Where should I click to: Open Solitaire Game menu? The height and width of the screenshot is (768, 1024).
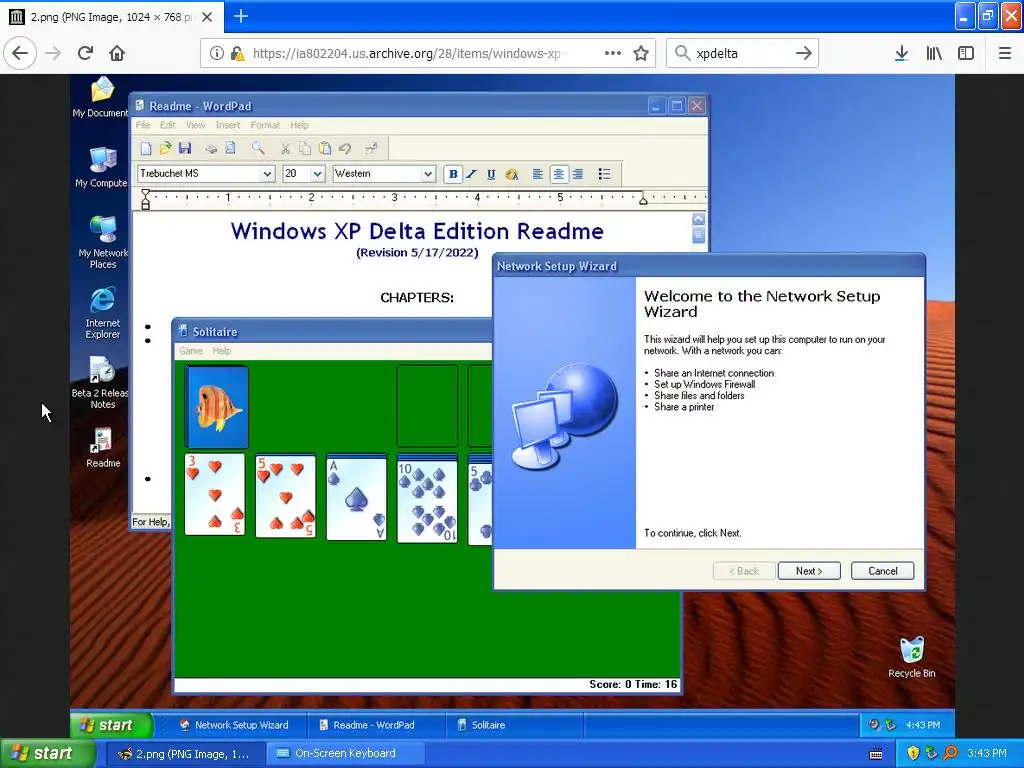(x=191, y=351)
